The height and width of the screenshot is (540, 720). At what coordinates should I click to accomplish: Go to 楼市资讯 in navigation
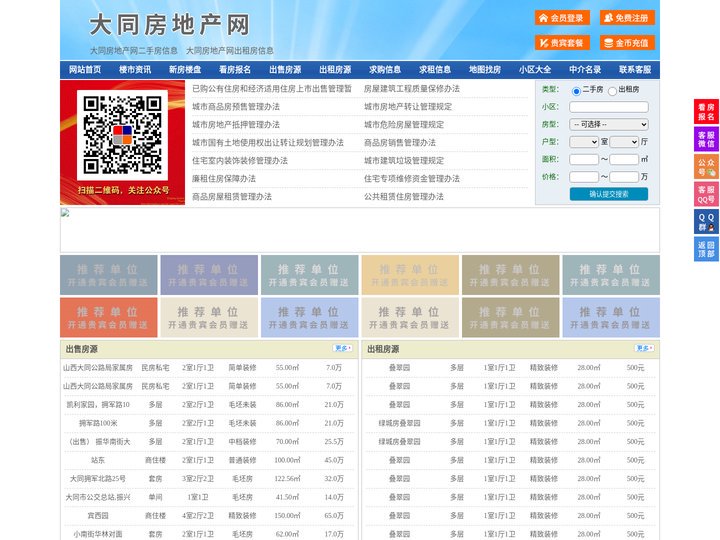coord(135,70)
